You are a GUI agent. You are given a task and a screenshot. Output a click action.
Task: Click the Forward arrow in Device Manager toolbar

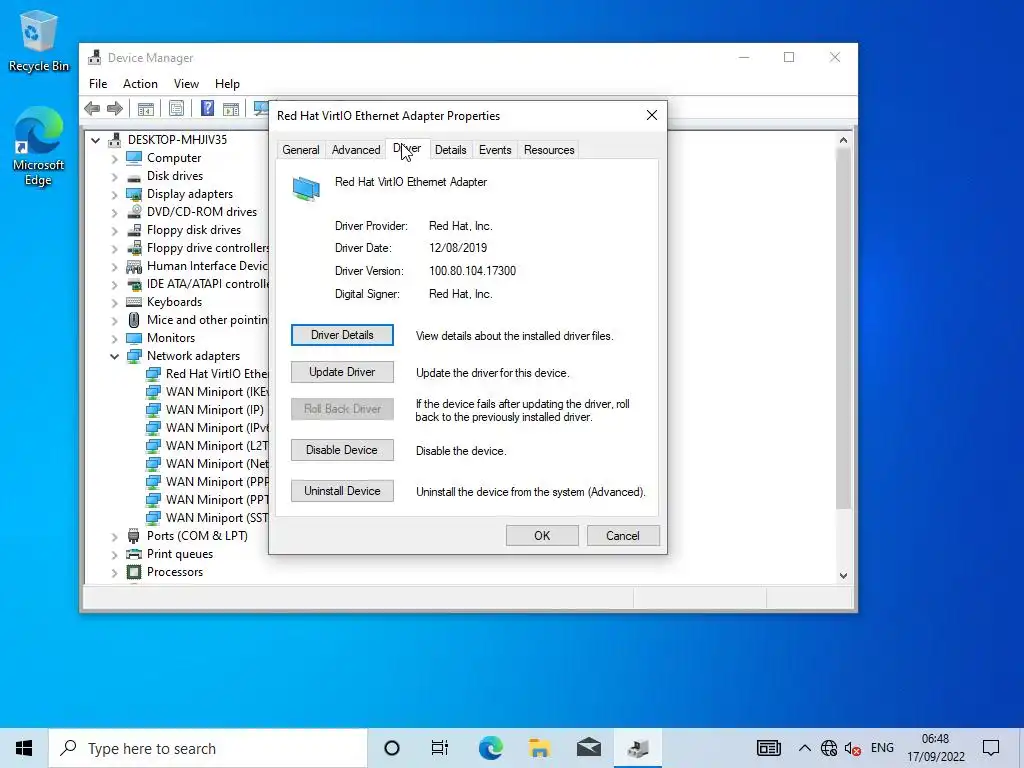click(x=115, y=108)
